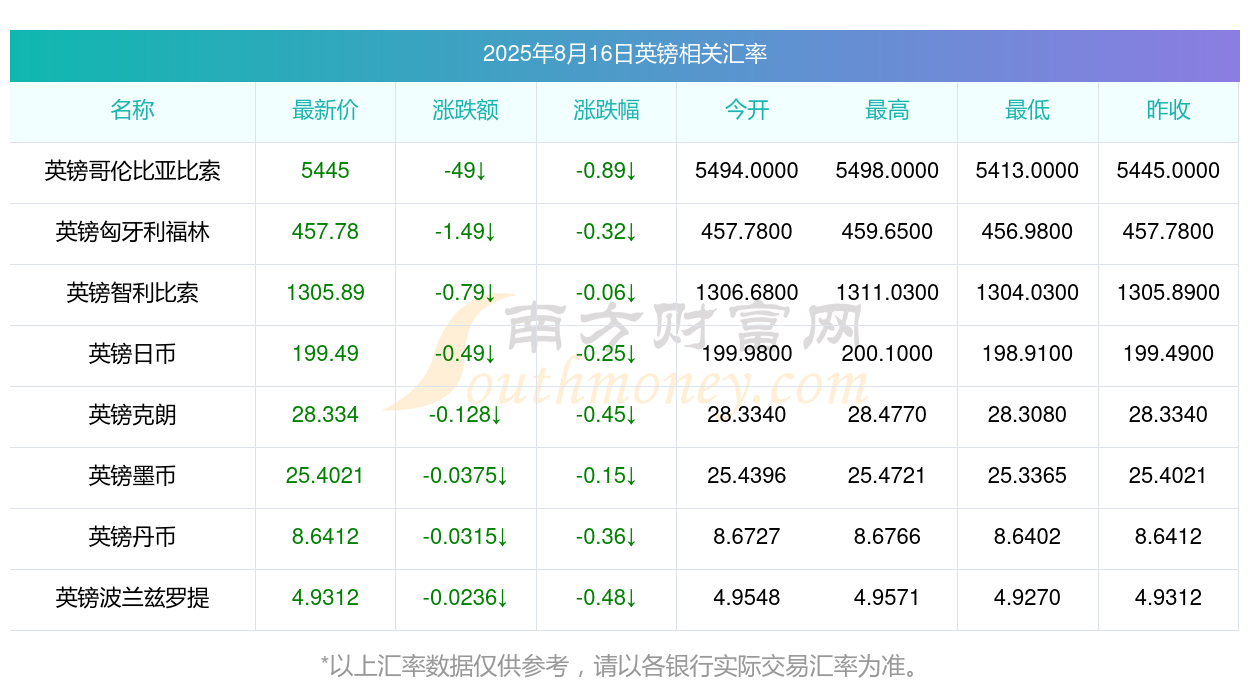Image resolution: width=1250 pixels, height=698 pixels.
Task: Click the row name 英镑哥伦比亚比索
Action: coord(132,171)
